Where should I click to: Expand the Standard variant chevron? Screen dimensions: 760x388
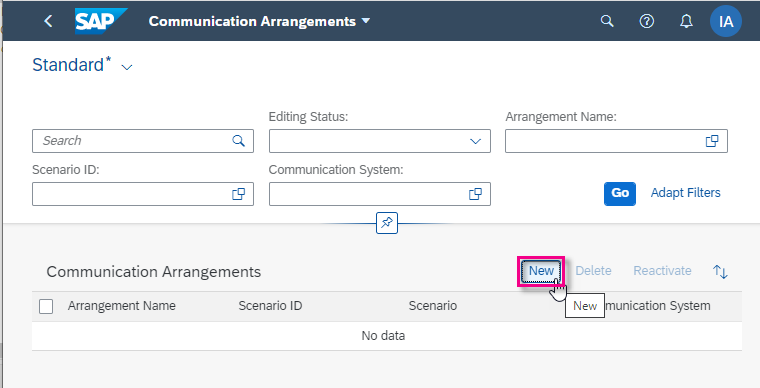[x=127, y=67]
